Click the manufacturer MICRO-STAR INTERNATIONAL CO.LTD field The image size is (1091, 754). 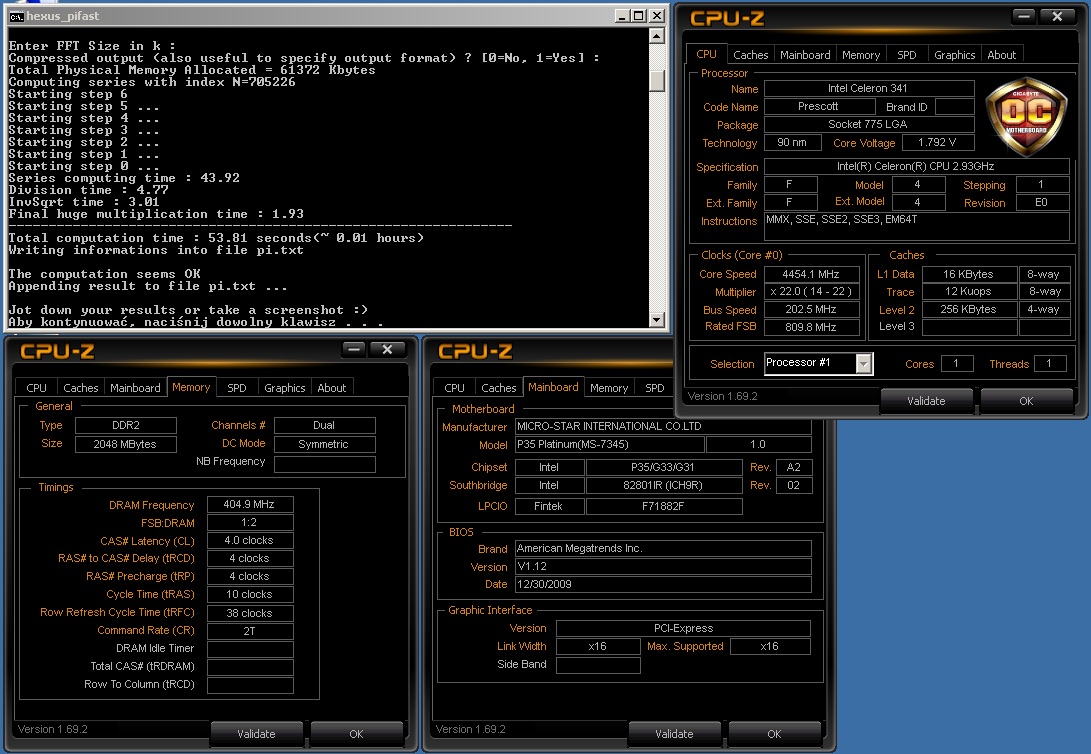coord(663,426)
